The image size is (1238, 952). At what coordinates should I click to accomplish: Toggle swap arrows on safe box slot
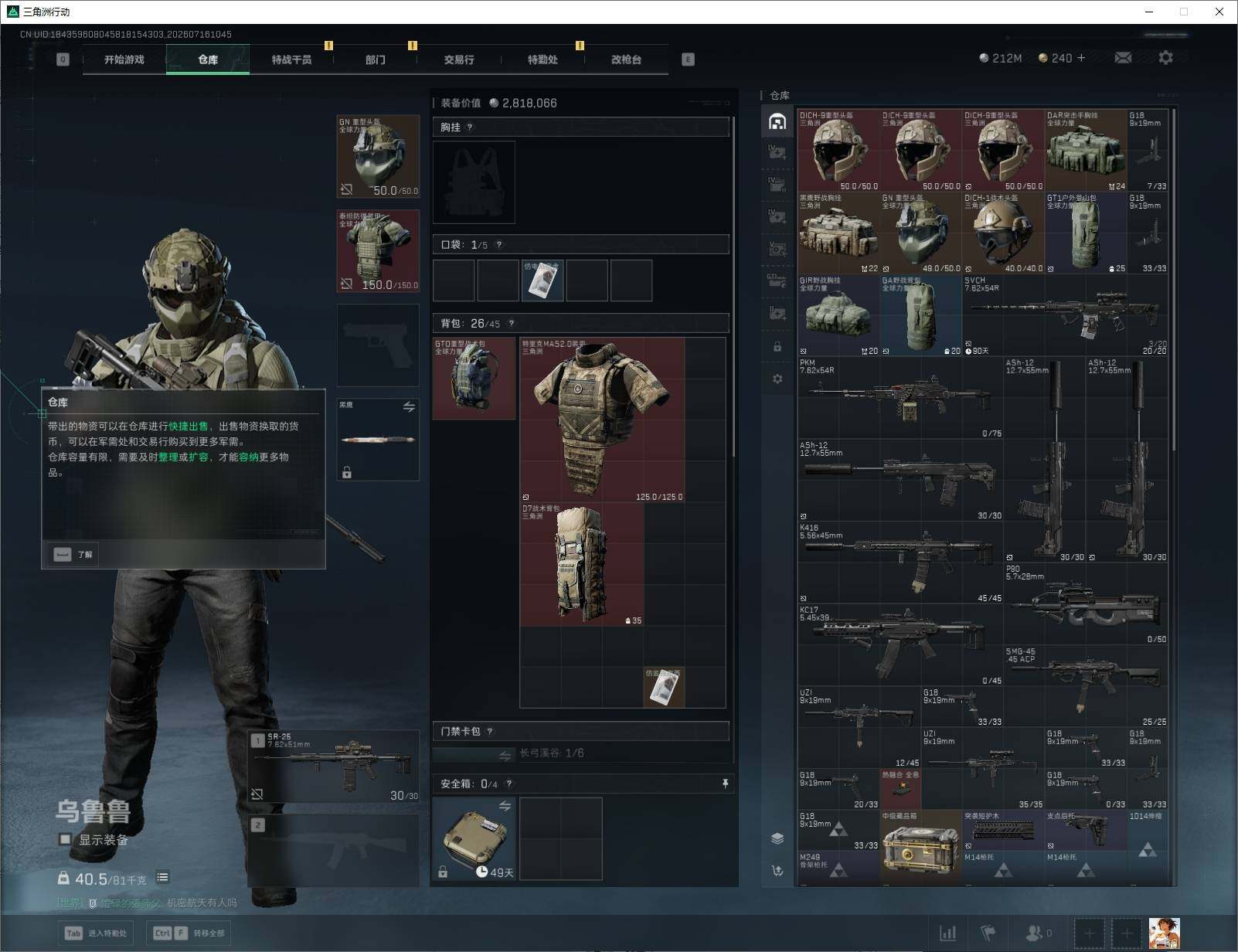coord(505,806)
